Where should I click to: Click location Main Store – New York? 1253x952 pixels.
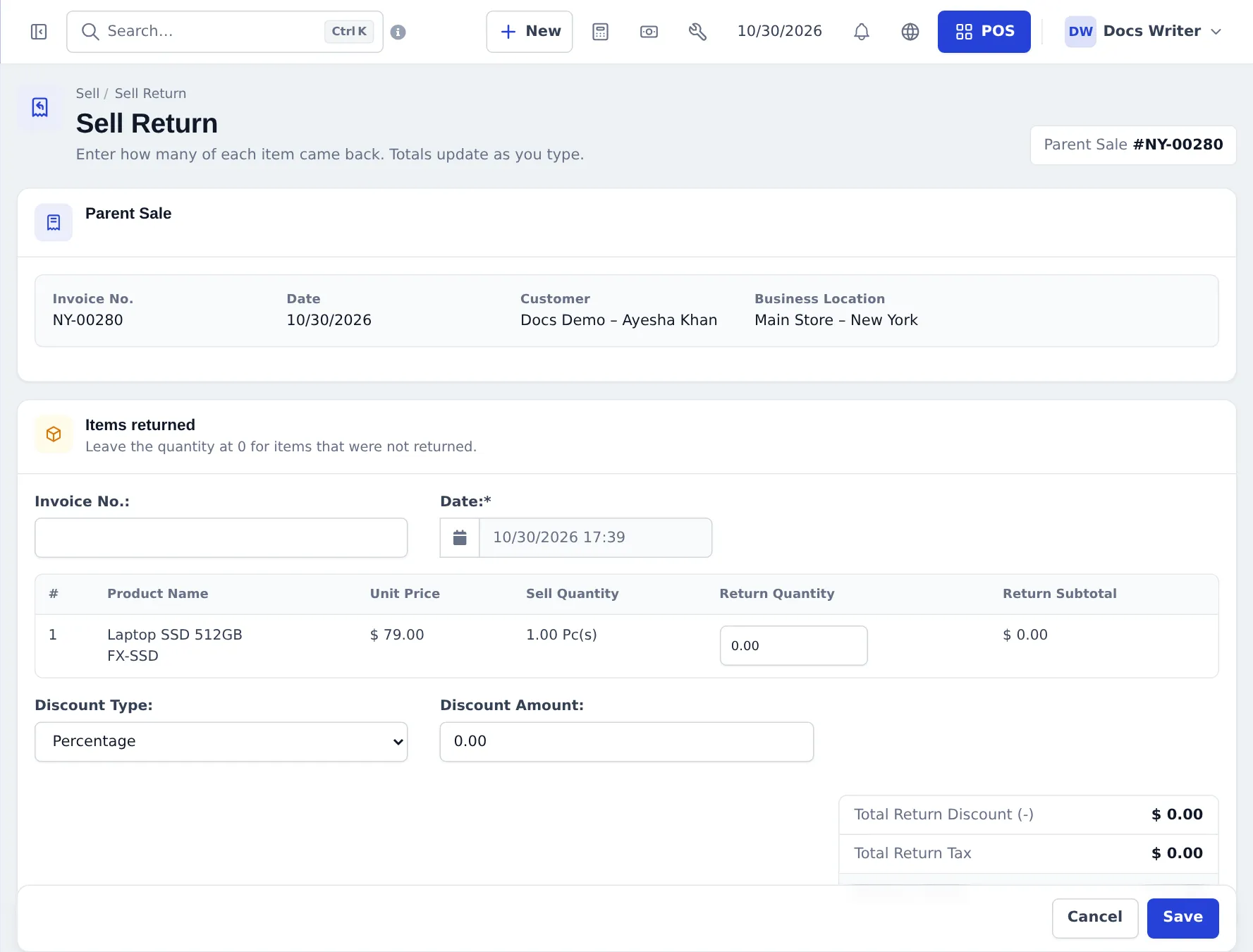(x=836, y=321)
